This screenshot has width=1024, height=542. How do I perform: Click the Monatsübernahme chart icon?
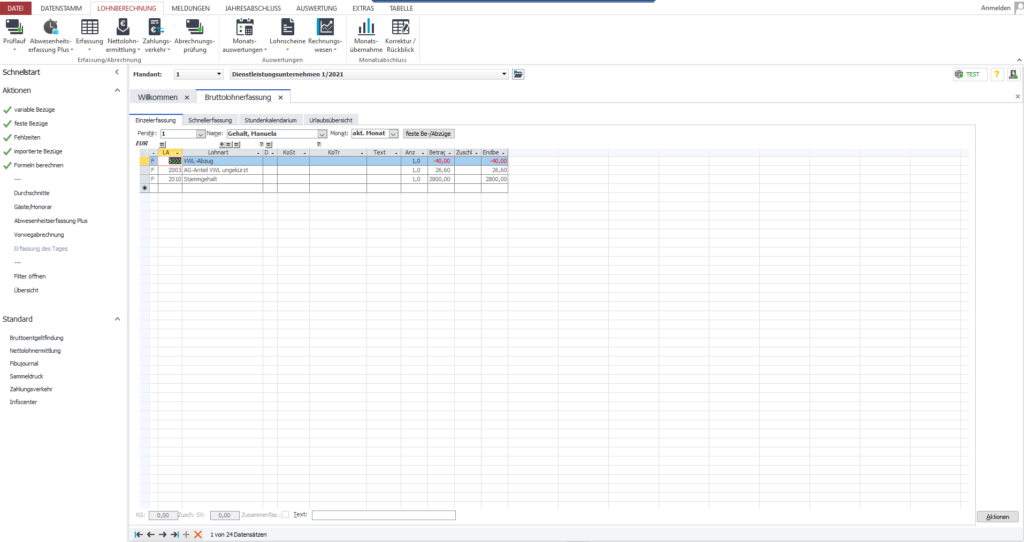pos(366,27)
